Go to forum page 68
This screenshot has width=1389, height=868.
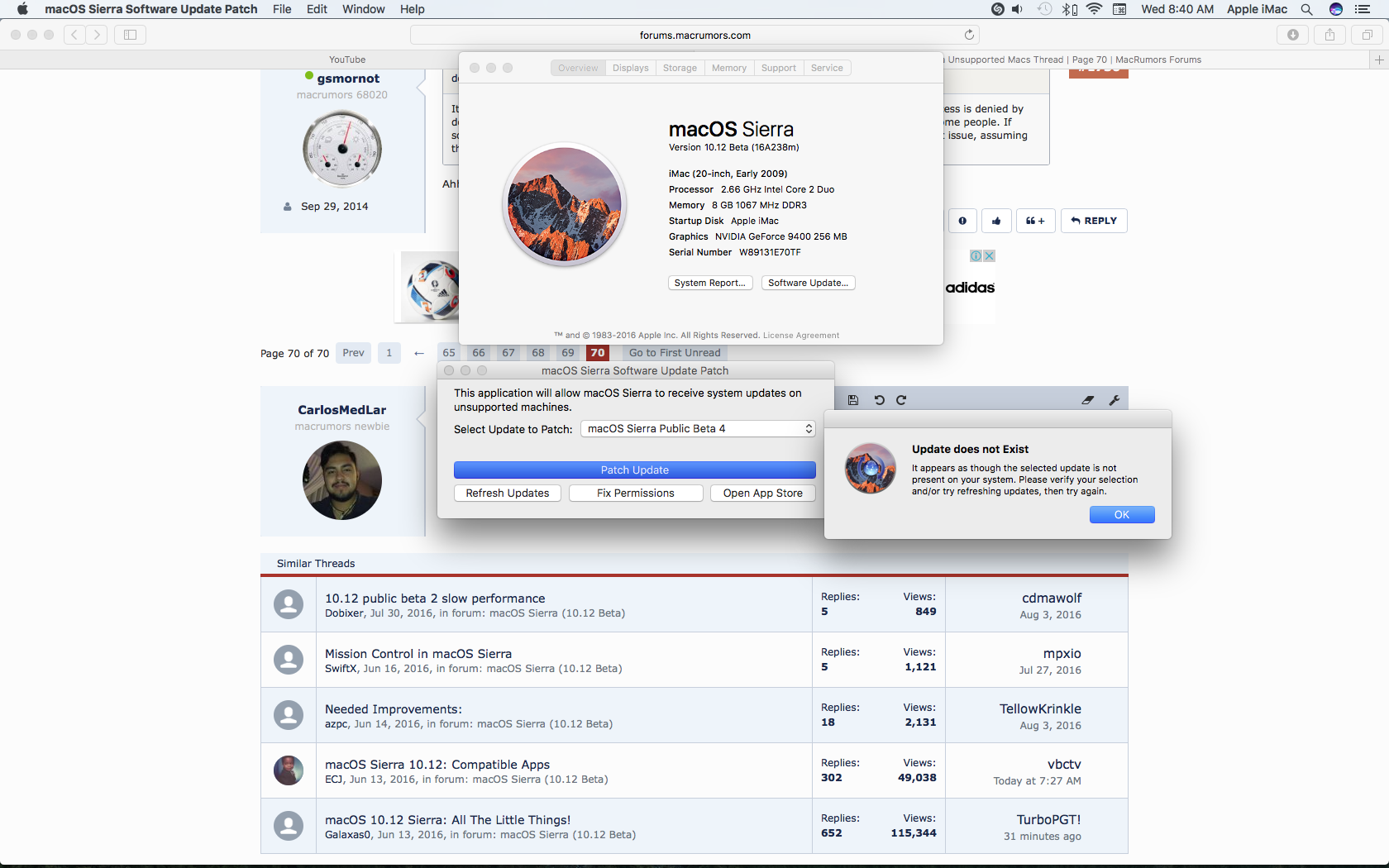tap(538, 353)
